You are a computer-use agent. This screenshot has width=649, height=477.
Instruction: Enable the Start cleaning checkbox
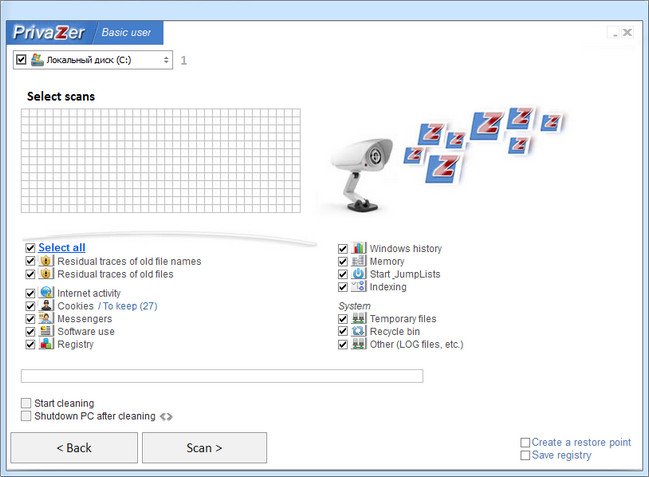pyautogui.click(x=26, y=403)
